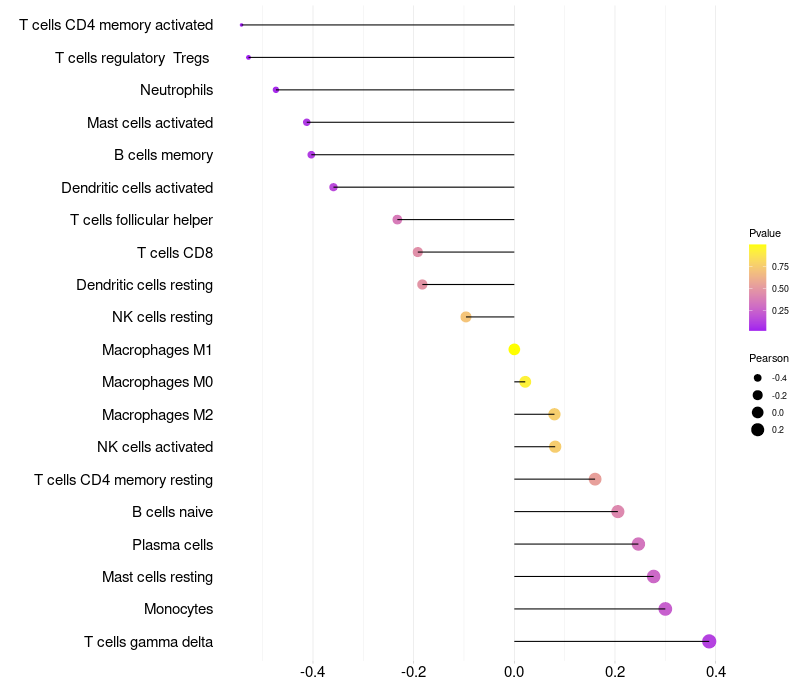This screenshot has width=800, height=700.
Task: Click the T cells CD4 memory activated label
Action: 116,25
